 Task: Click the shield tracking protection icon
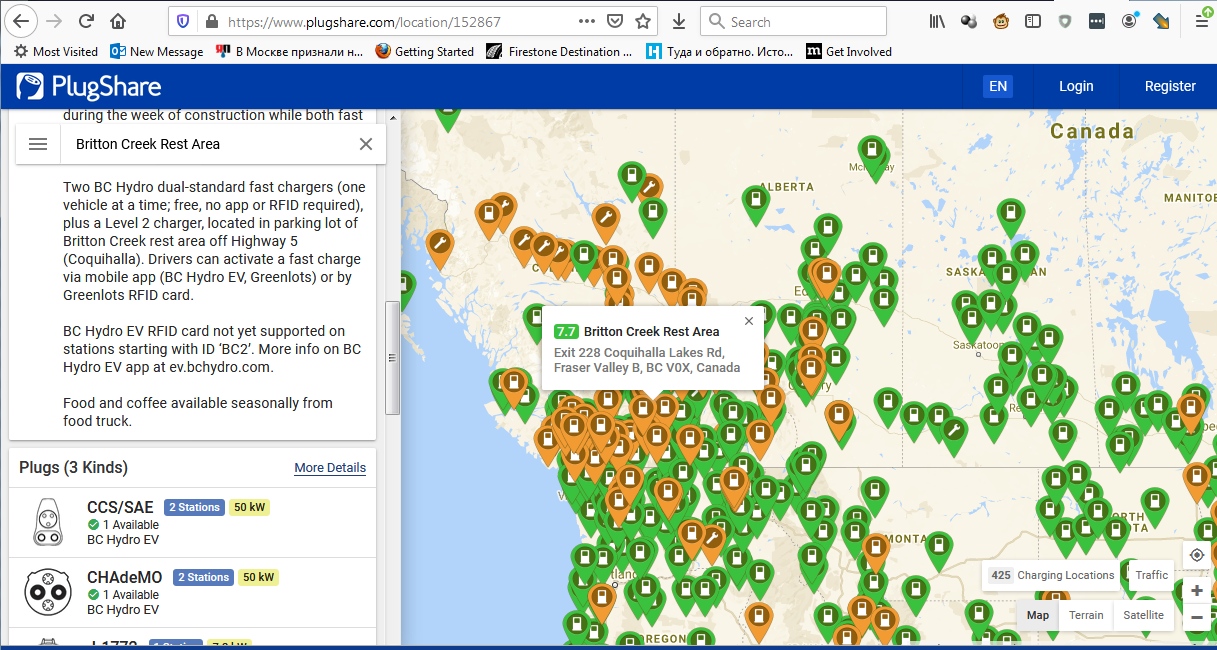click(x=182, y=21)
